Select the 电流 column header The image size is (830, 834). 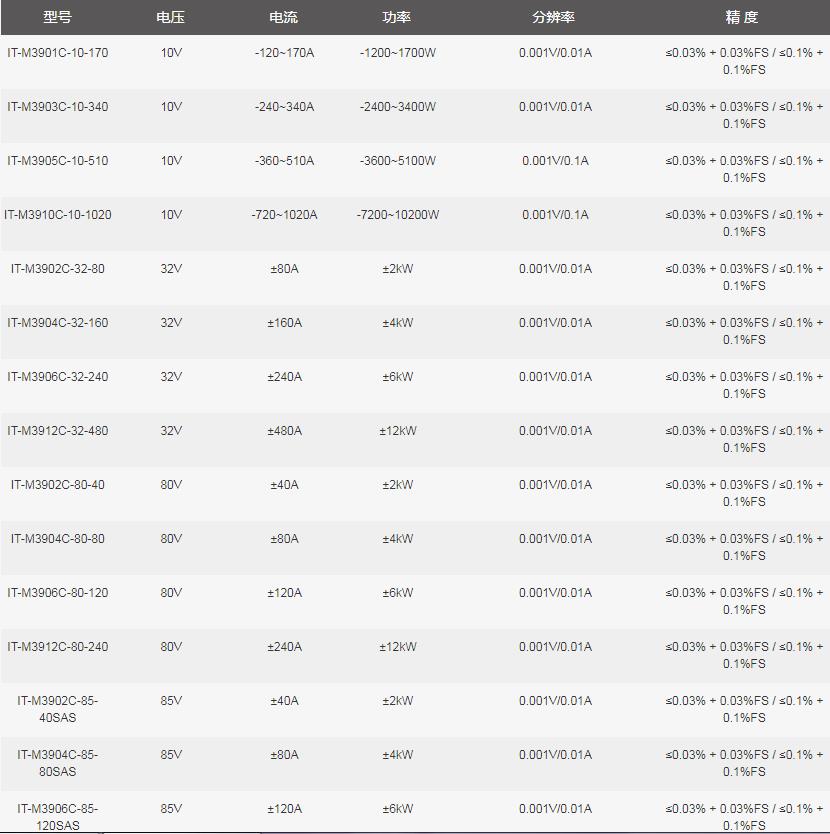pos(284,17)
